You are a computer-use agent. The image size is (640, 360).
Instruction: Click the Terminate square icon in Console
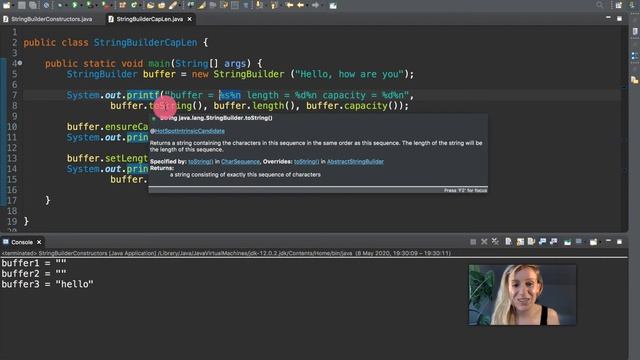click(473, 242)
